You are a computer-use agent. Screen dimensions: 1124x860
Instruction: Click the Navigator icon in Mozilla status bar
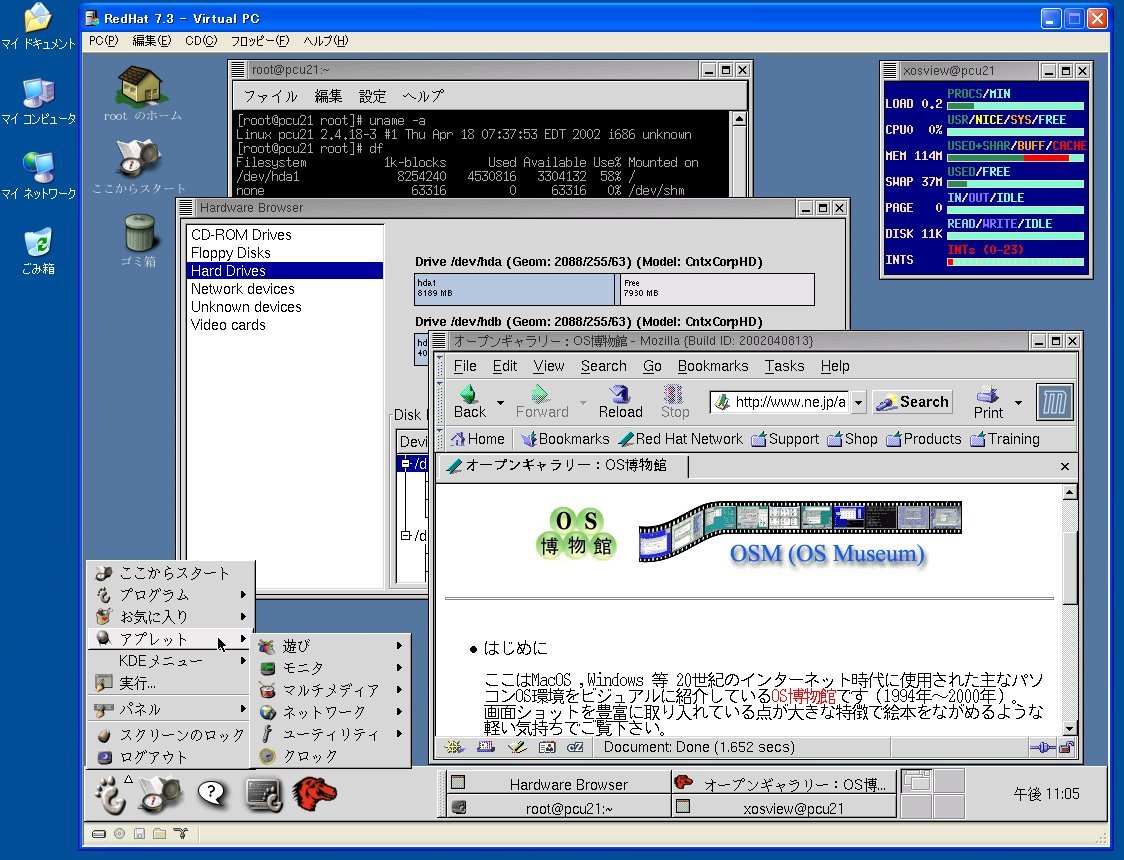pos(454,747)
